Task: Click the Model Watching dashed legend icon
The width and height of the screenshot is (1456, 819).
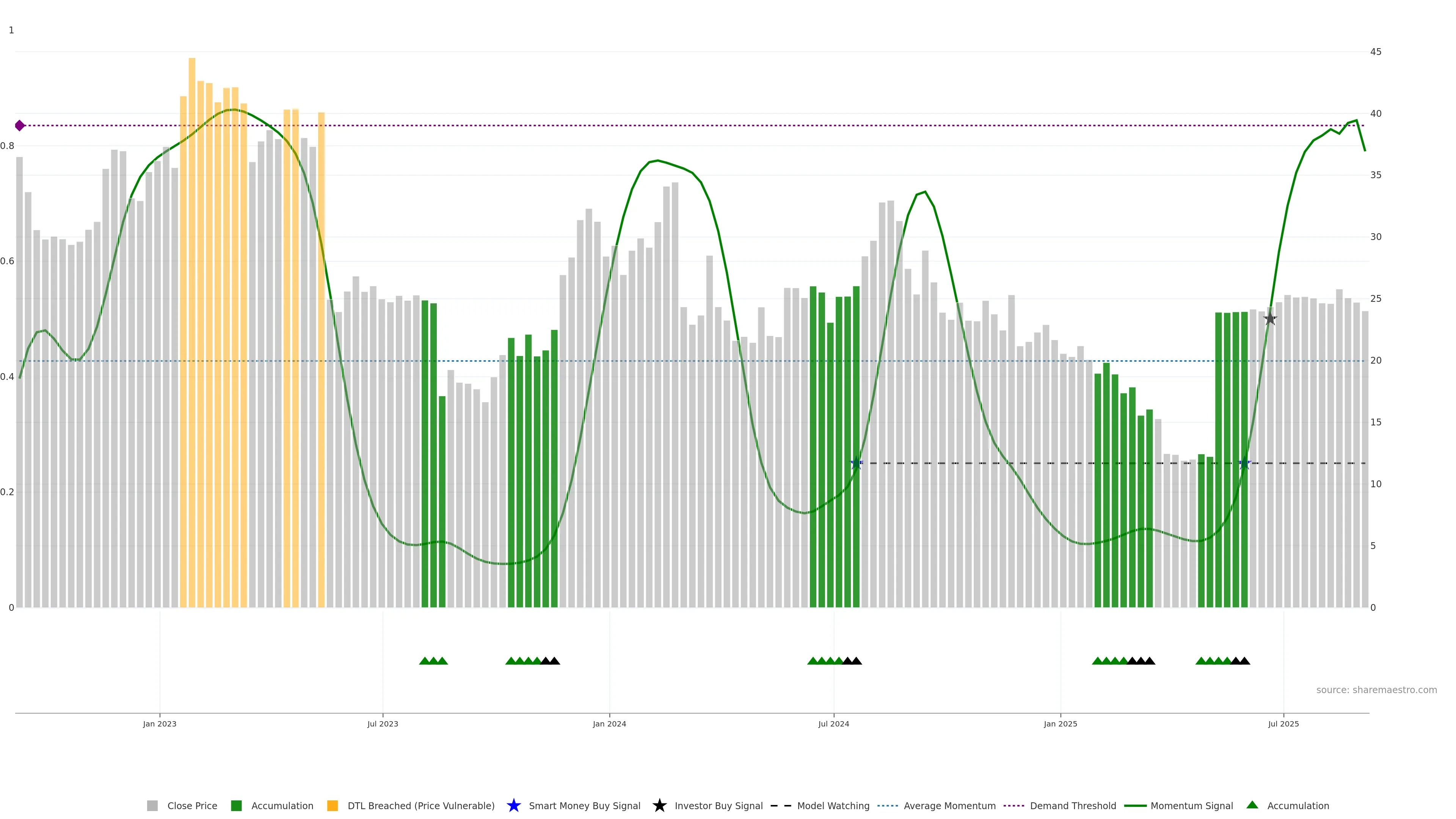Action: 781,805
